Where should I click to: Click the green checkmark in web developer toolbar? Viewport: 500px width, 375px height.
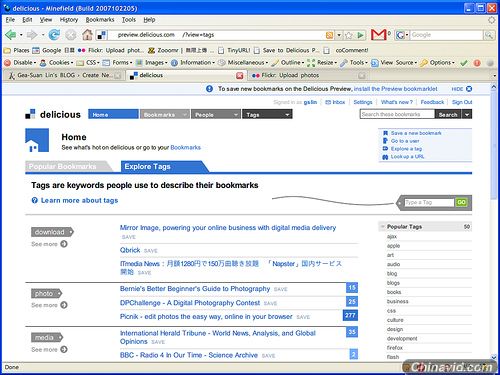coord(464,63)
